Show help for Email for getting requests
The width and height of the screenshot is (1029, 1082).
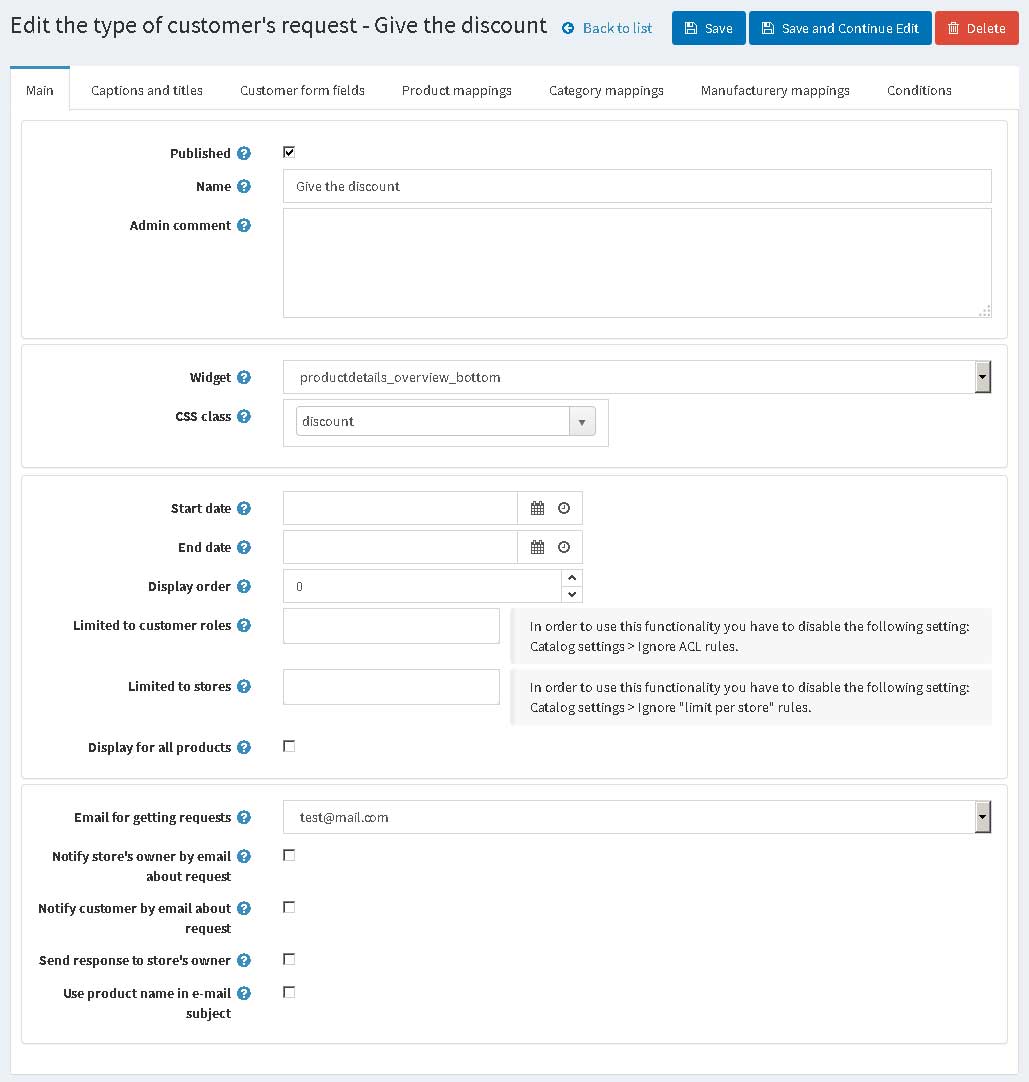click(x=244, y=817)
